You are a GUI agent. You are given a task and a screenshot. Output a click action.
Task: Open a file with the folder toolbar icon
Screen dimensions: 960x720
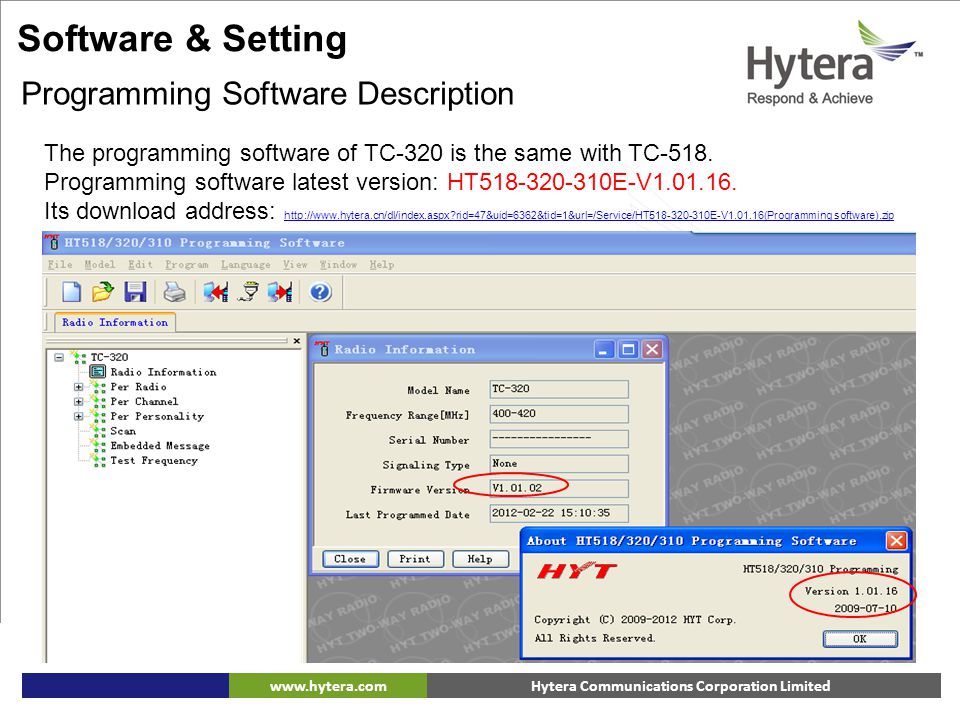click(x=103, y=291)
